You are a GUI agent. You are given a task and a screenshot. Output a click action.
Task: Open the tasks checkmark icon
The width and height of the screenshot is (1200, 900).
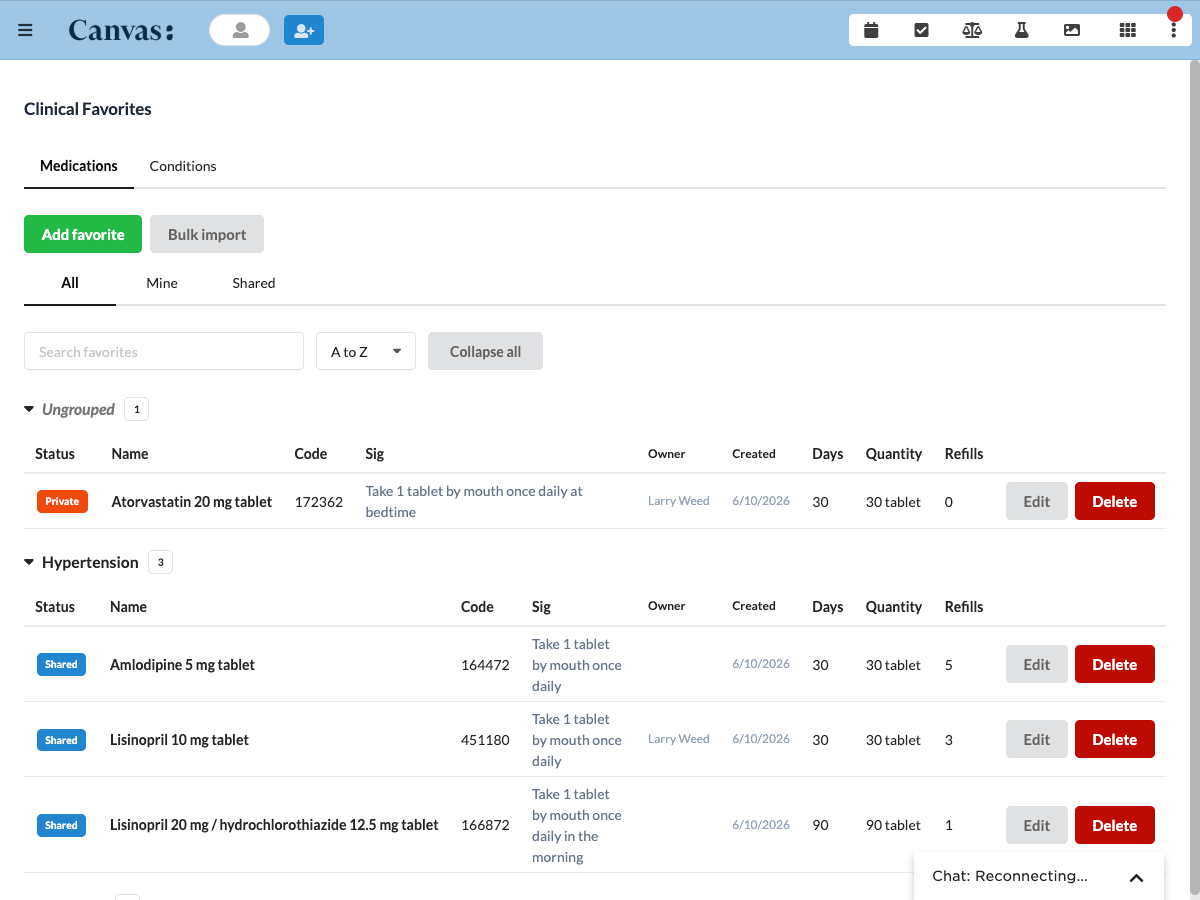[921, 30]
